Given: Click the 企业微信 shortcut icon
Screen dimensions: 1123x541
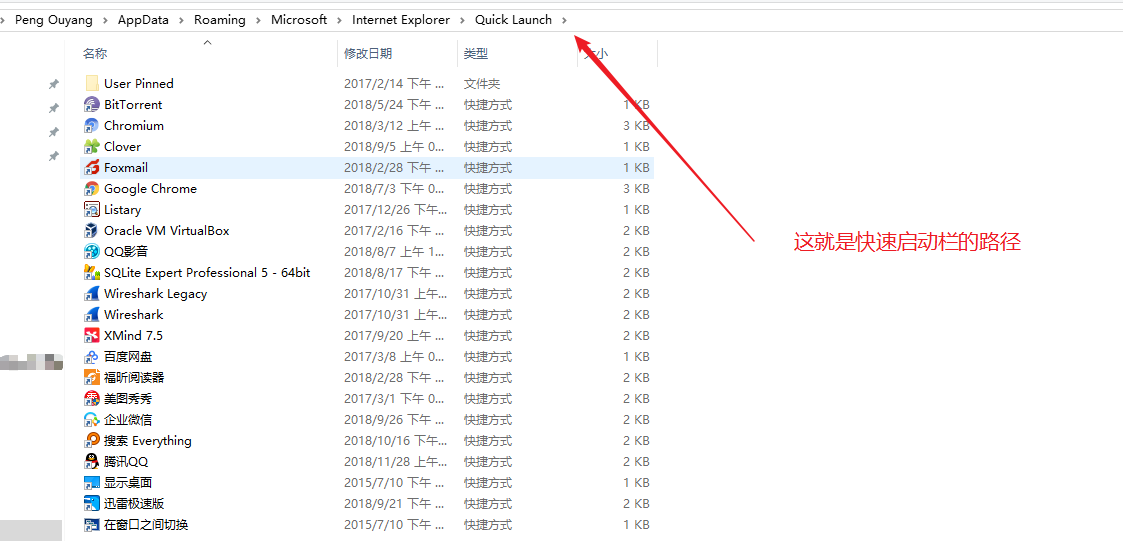Looking at the screenshot, I should (x=92, y=420).
